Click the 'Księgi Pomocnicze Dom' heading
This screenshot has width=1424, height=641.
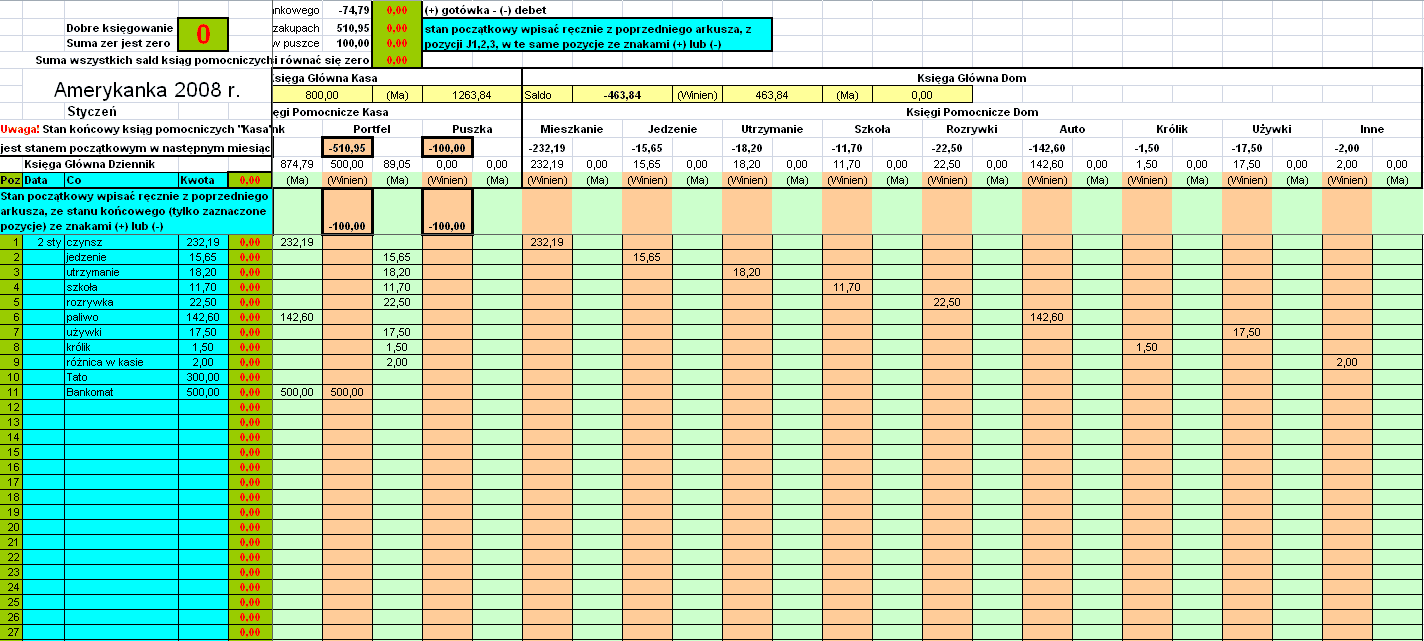coord(971,112)
